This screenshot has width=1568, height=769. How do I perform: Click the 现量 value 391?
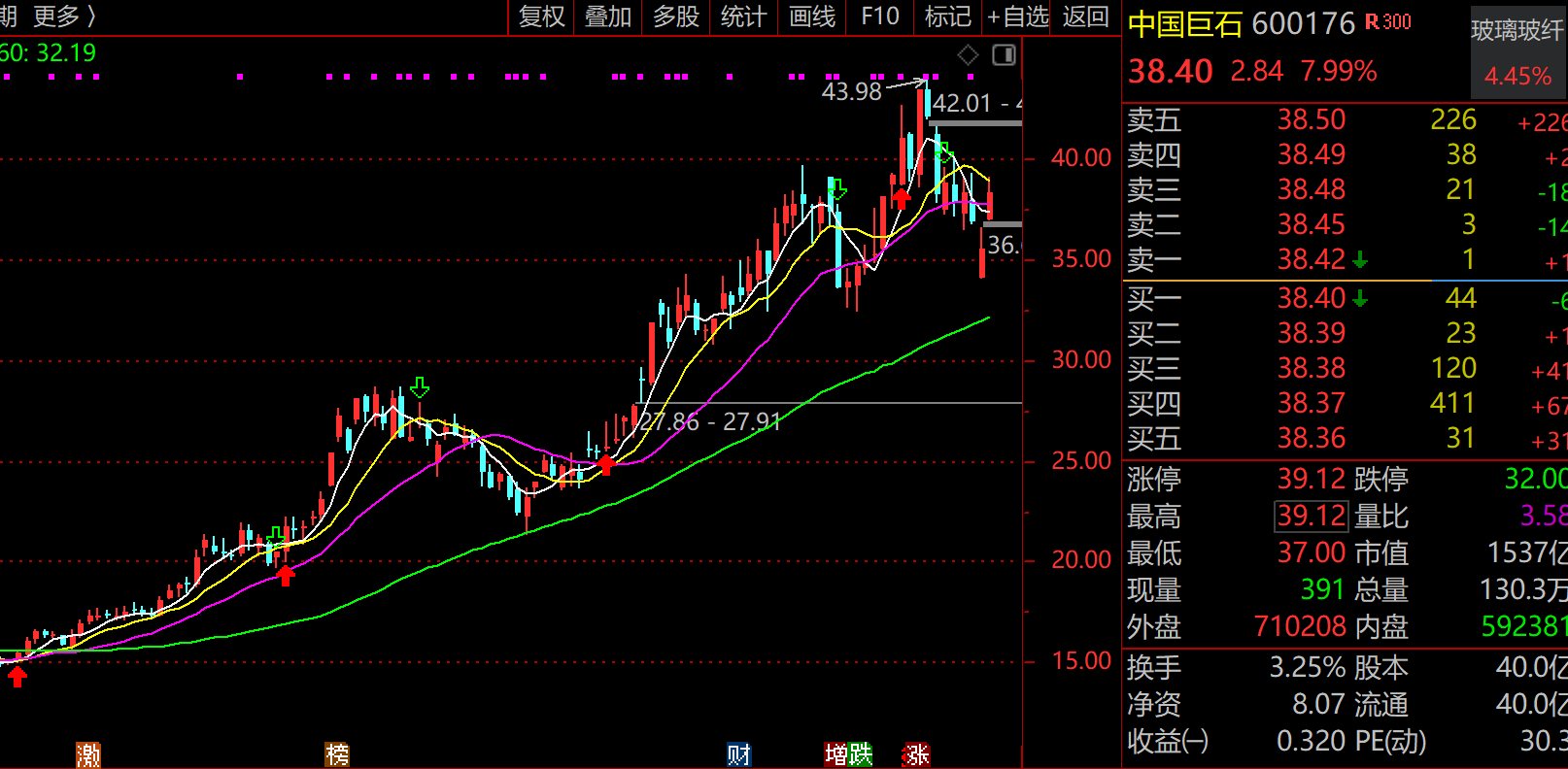point(1322,589)
